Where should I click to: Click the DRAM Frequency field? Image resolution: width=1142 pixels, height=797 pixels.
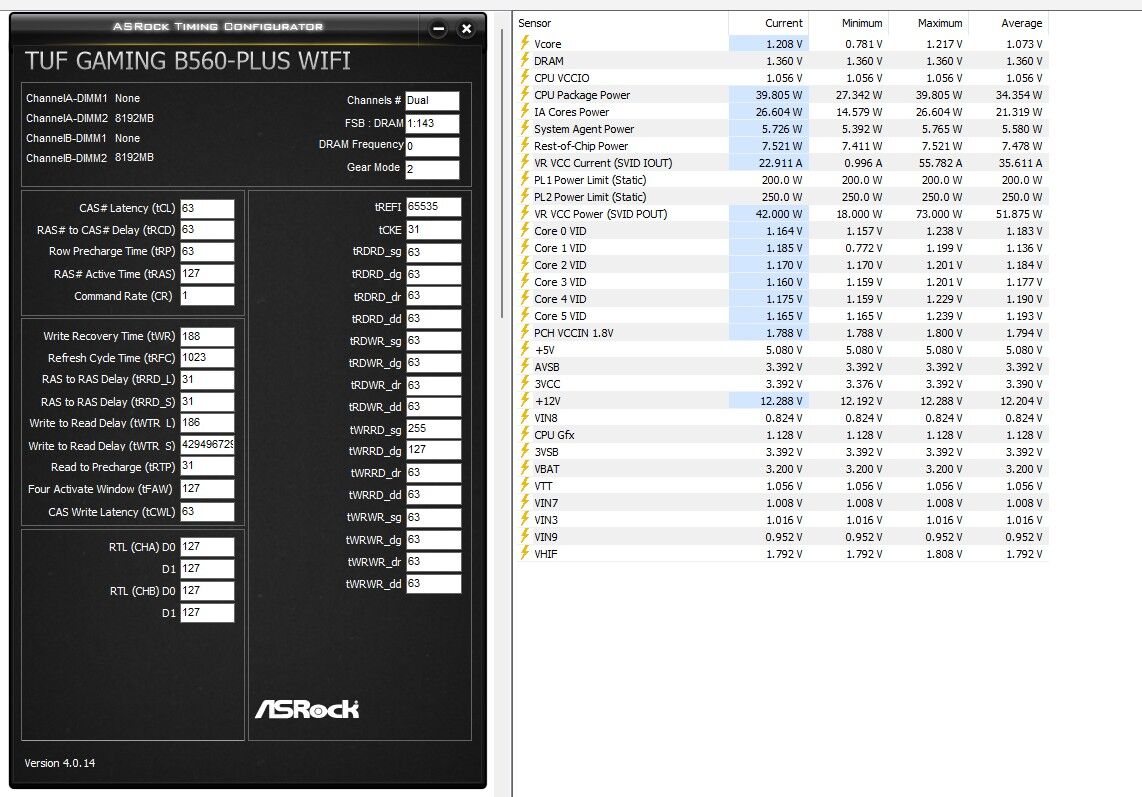tap(433, 146)
